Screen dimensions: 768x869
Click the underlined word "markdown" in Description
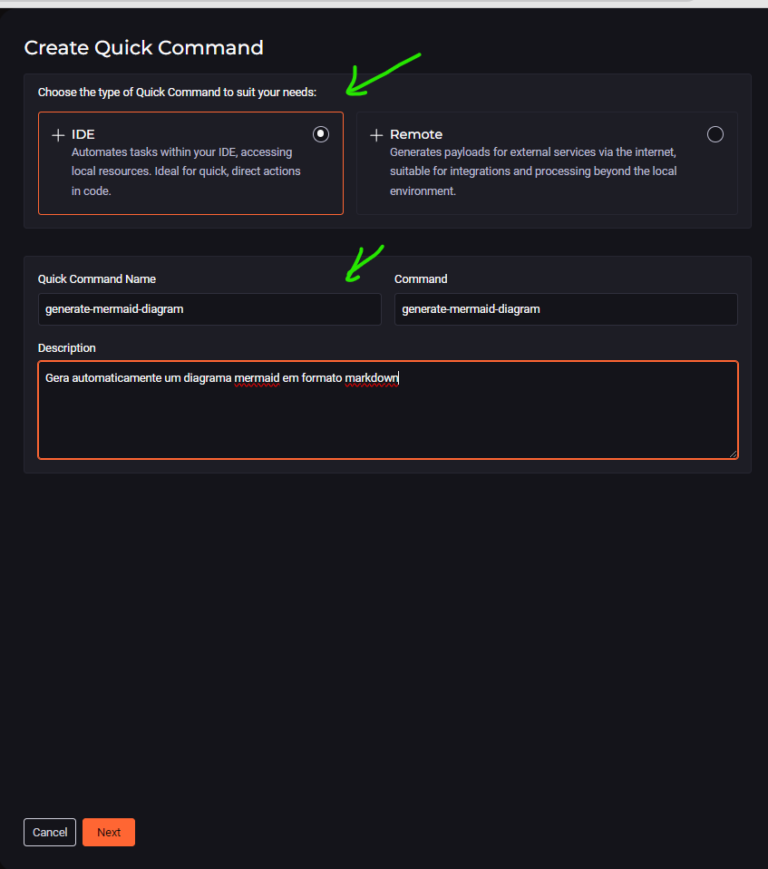372,378
